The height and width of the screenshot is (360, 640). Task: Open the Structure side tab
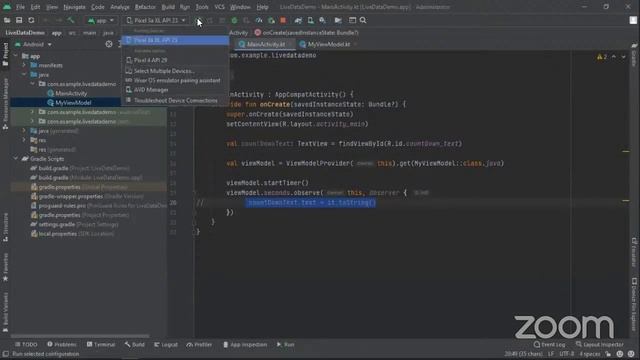tap(5, 227)
